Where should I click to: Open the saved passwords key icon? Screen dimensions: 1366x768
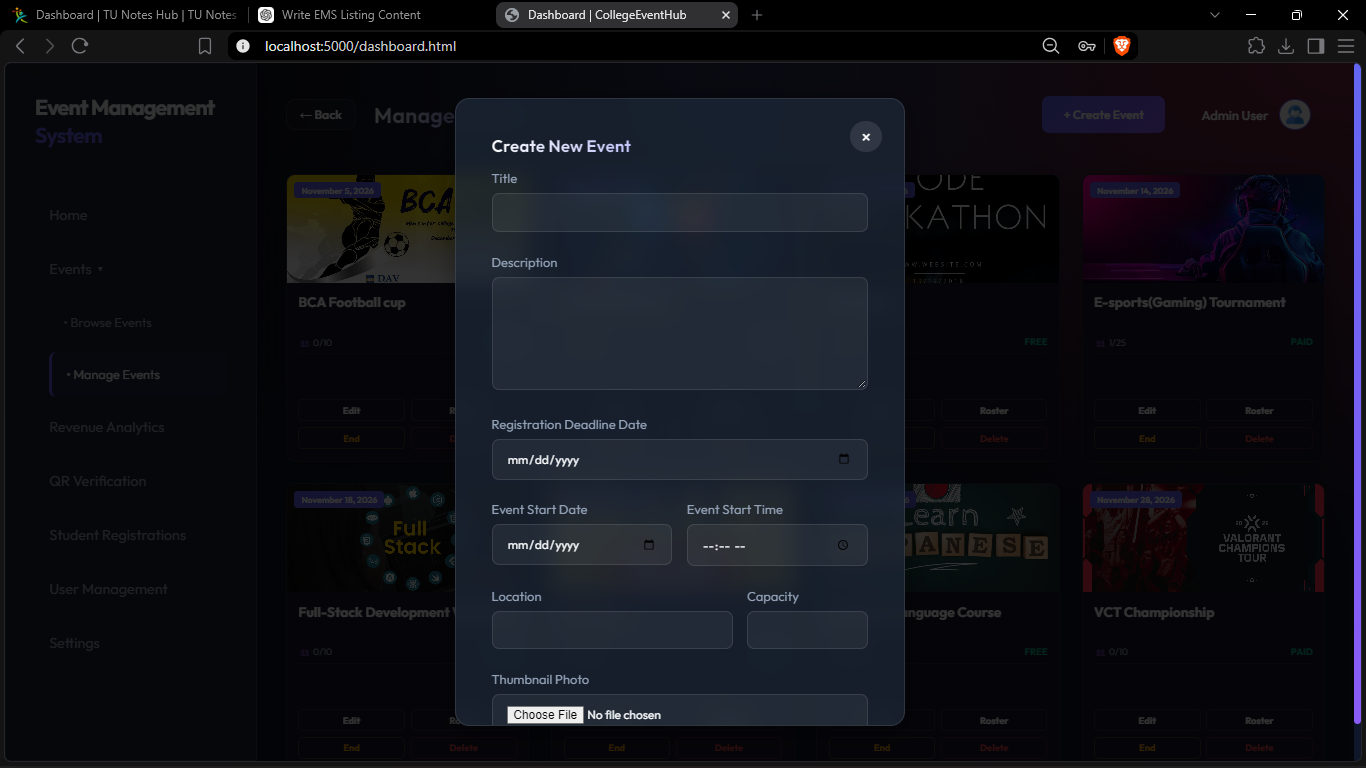click(x=1086, y=46)
